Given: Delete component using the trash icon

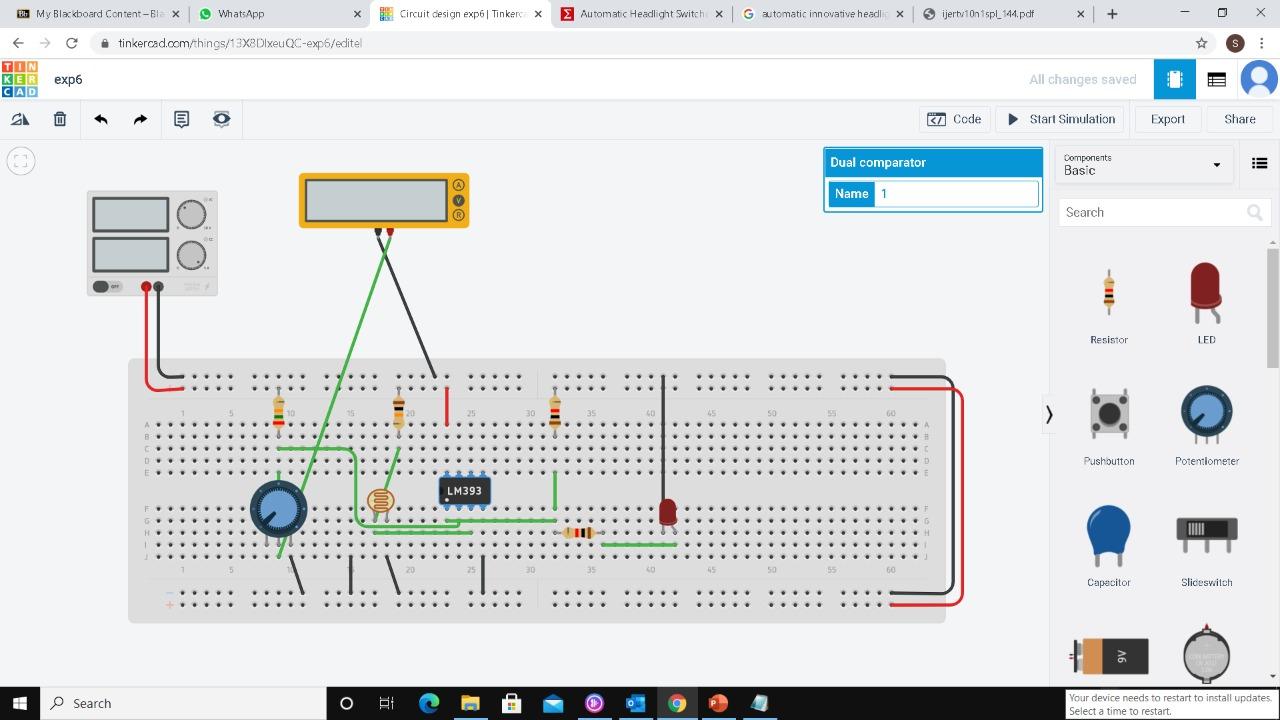Looking at the screenshot, I should [x=59, y=119].
